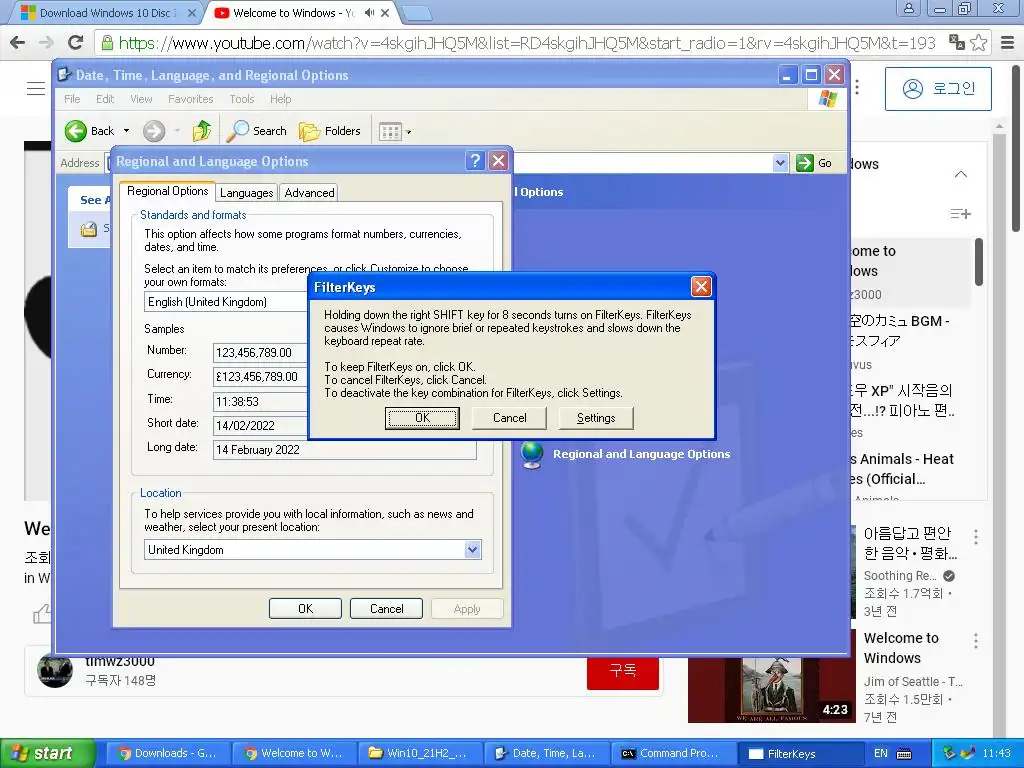Click the YouTube URL address bar
This screenshot has height=768, width=1024.
click(x=526, y=43)
